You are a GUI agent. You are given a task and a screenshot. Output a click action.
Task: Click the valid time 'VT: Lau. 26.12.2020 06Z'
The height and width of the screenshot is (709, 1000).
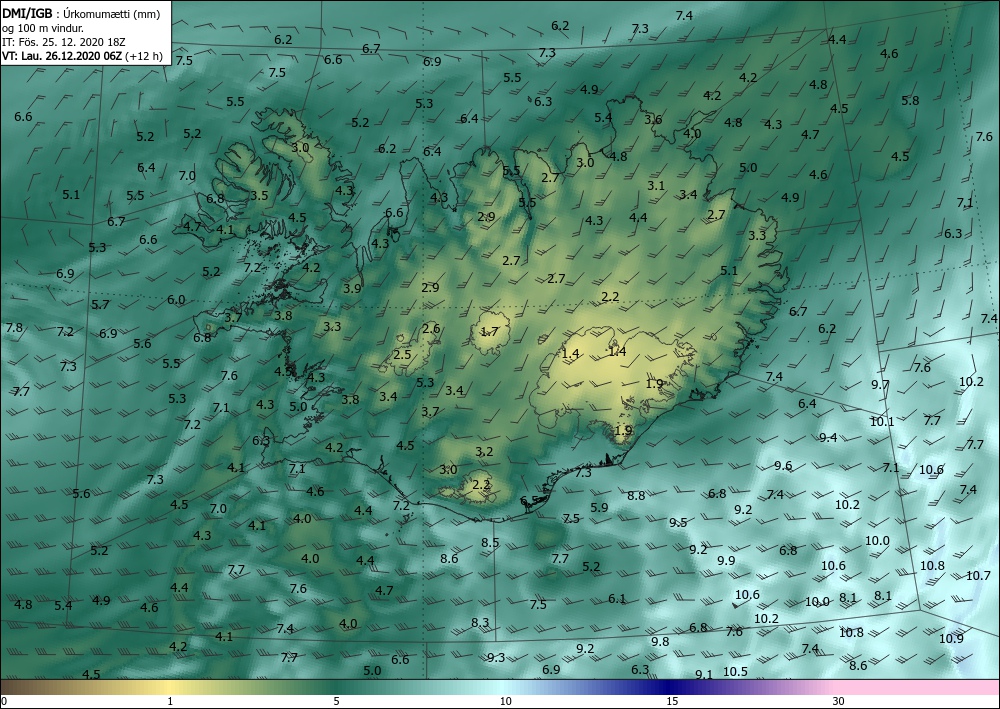tap(62, 56)
